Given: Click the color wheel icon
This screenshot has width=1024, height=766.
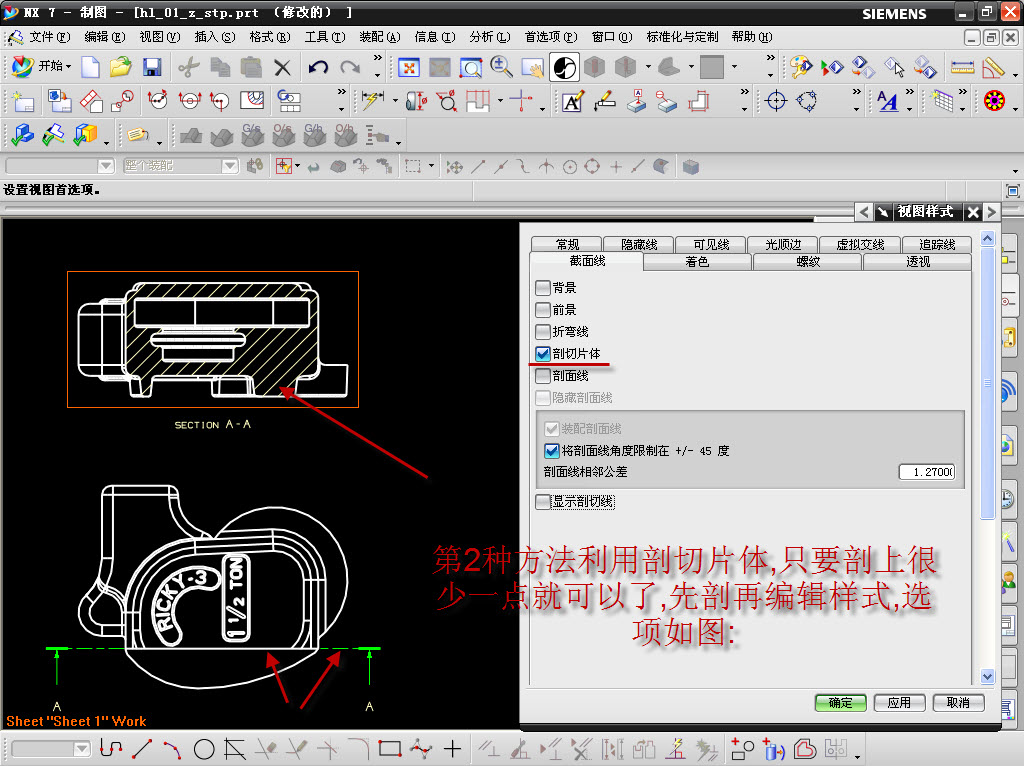Looking at the screenshot, I should 994,101.
